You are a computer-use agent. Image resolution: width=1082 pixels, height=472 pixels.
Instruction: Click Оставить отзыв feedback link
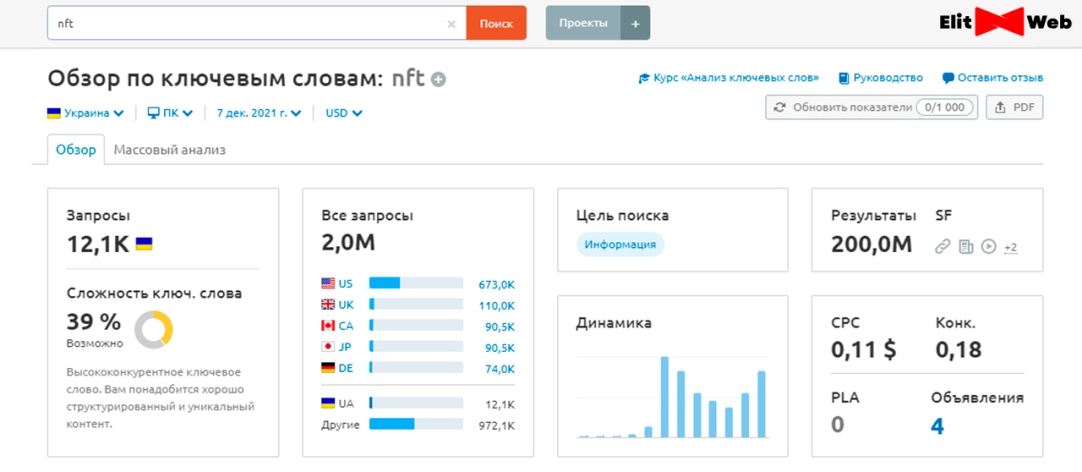point(1001,78)
